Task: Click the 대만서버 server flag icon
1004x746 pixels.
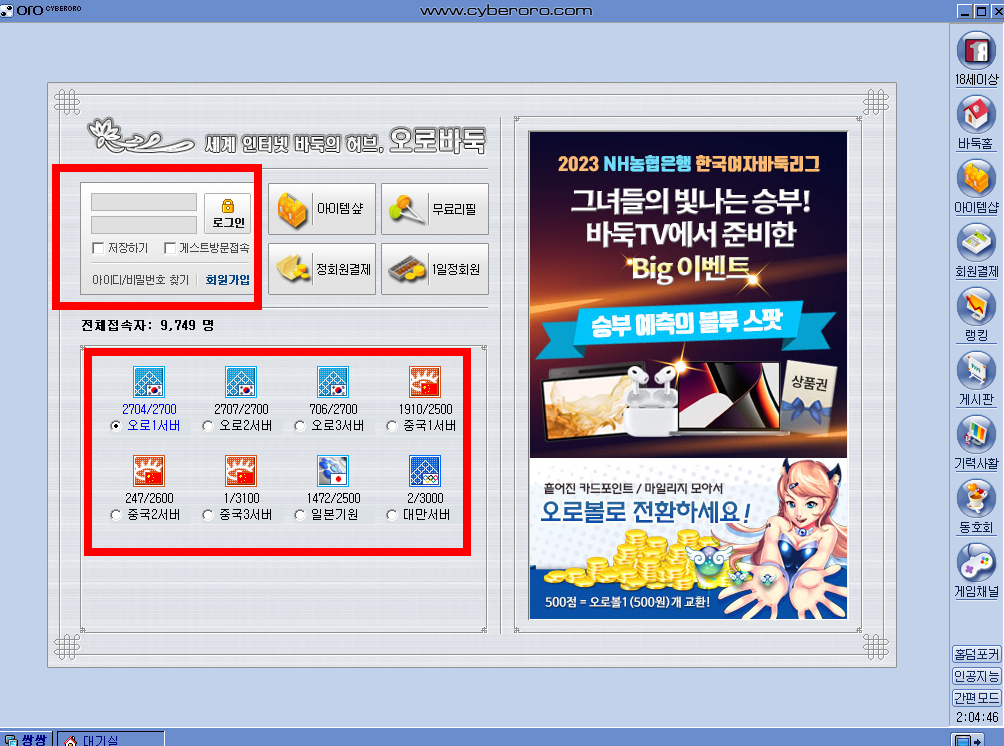Action: (x=425, y=471)
